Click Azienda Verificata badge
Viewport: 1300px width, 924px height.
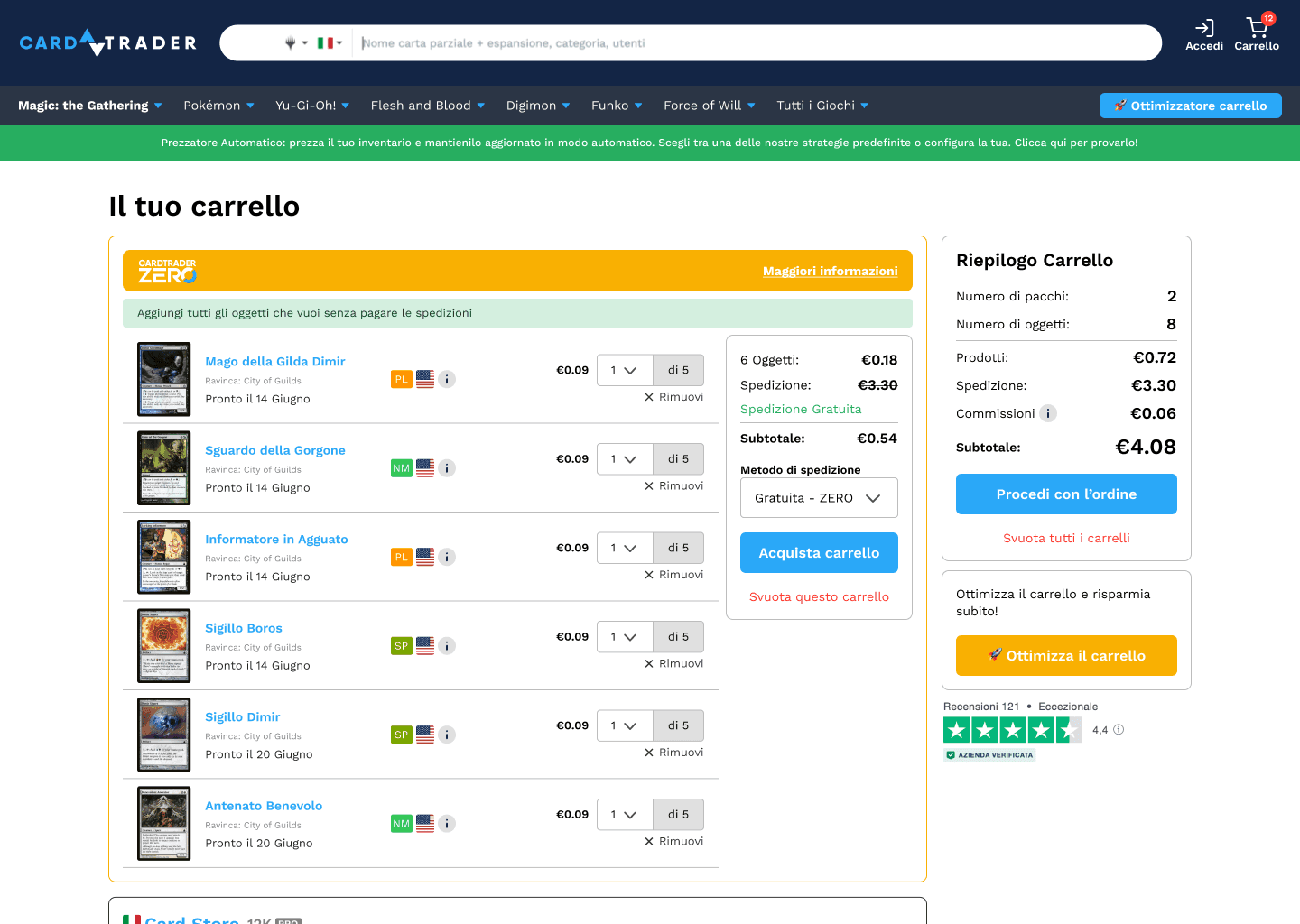(x=989, y=755)
